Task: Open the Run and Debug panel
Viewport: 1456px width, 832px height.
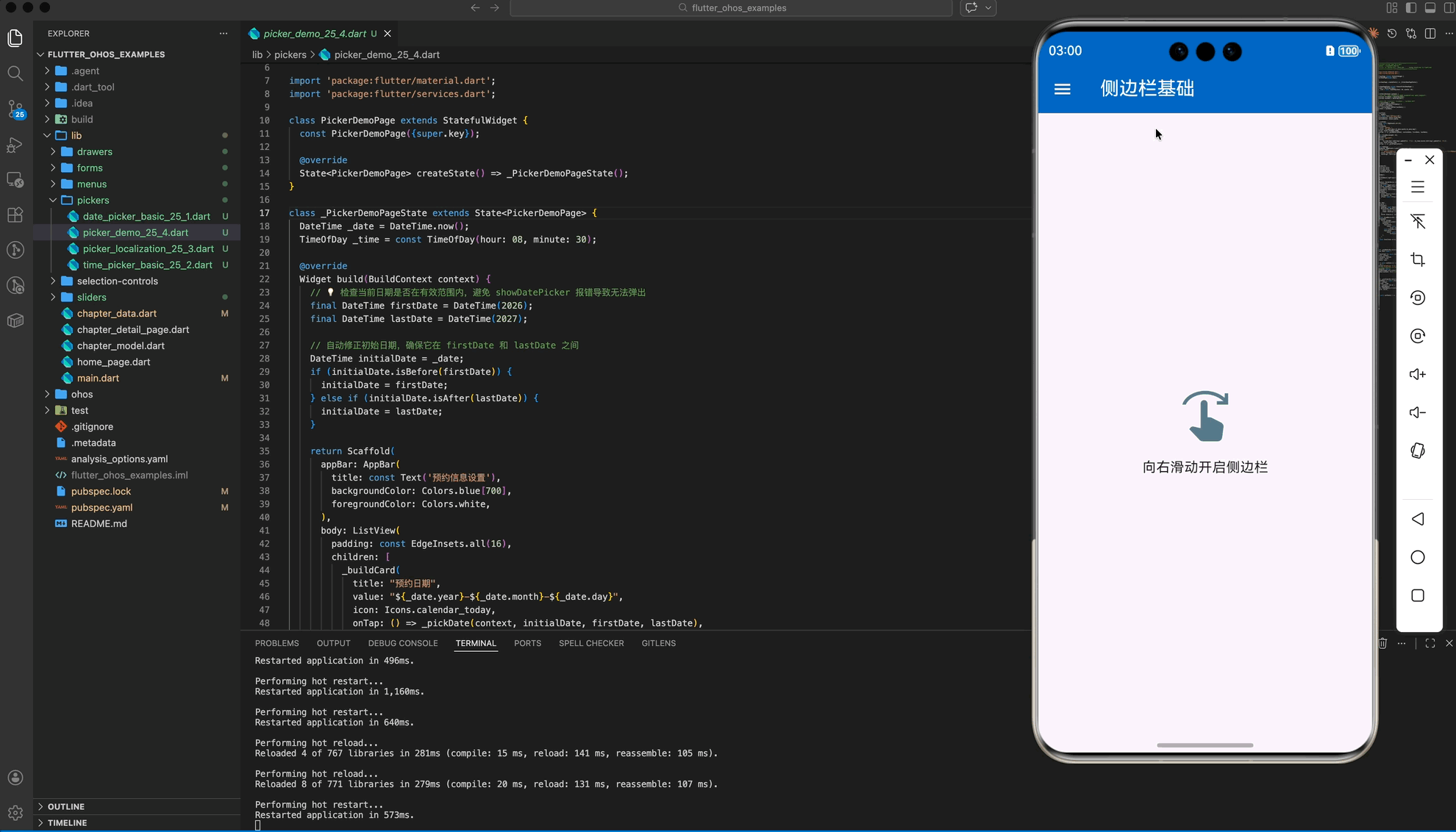Action: click(15, 146)
